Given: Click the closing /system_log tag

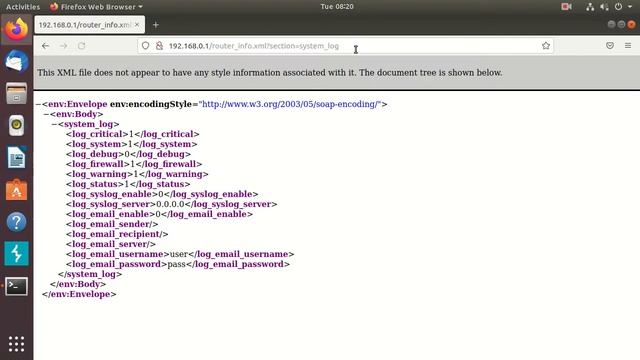Looking at the screenshot, I should (x=90, y=274).
